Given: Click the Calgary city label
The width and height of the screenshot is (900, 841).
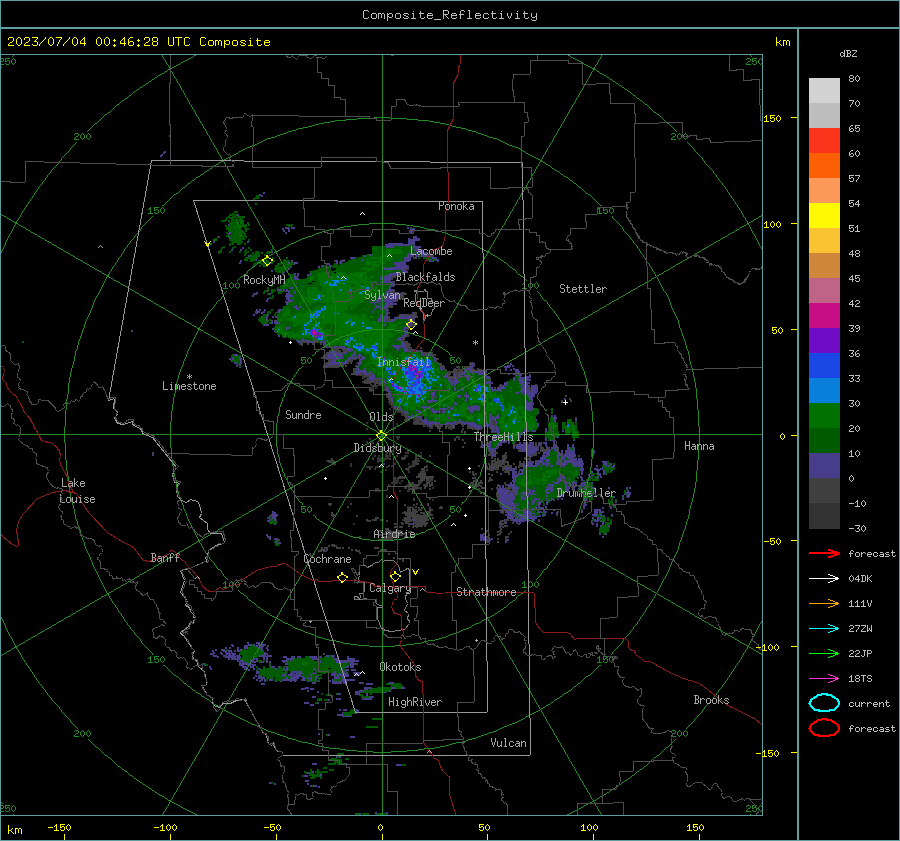Looking at the screenshot, I should (x=390, y=588).
